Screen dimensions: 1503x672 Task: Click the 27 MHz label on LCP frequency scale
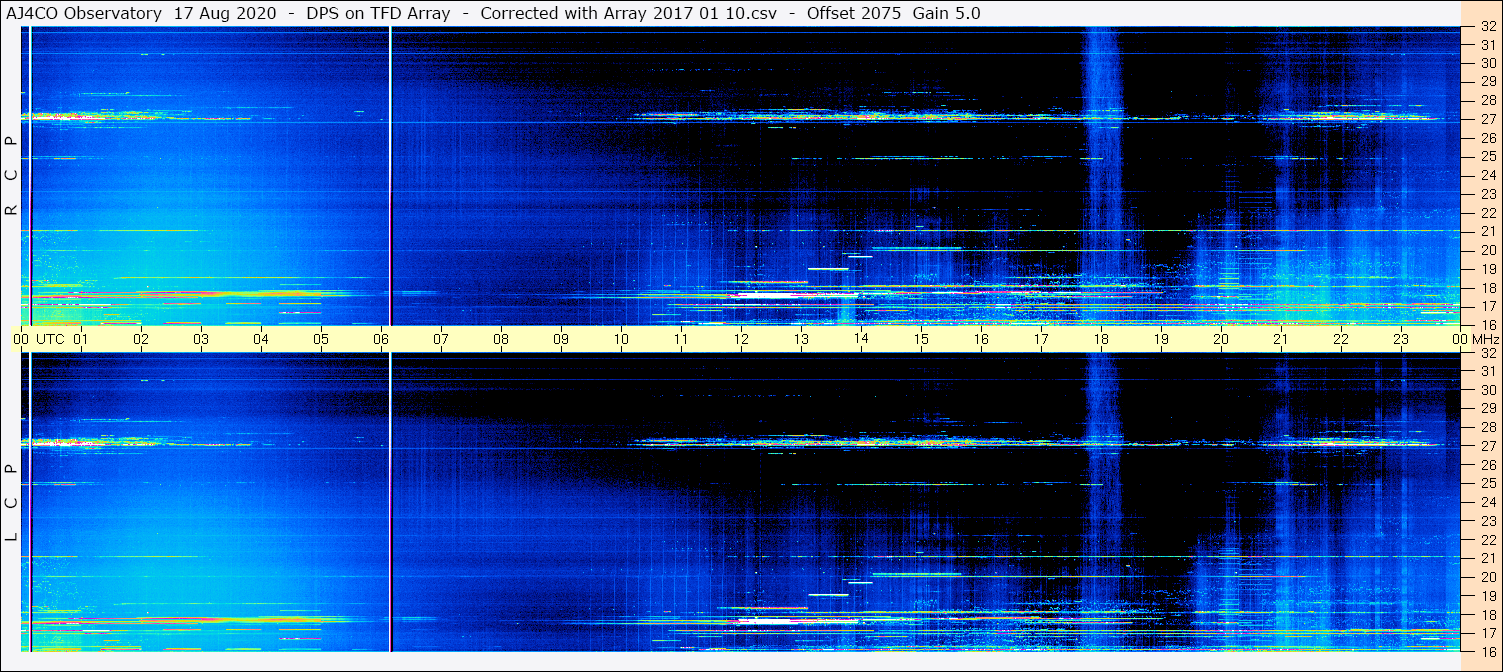coord(1487,446)
